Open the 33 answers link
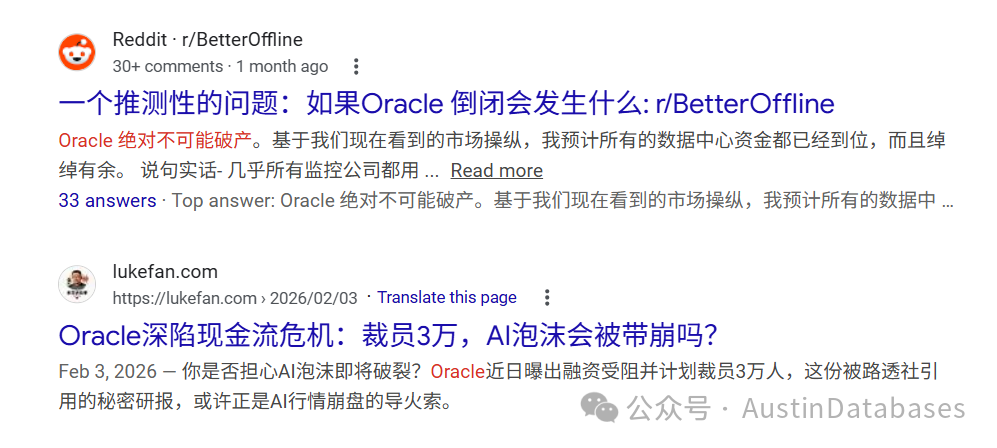 click(x=107, y=201)
